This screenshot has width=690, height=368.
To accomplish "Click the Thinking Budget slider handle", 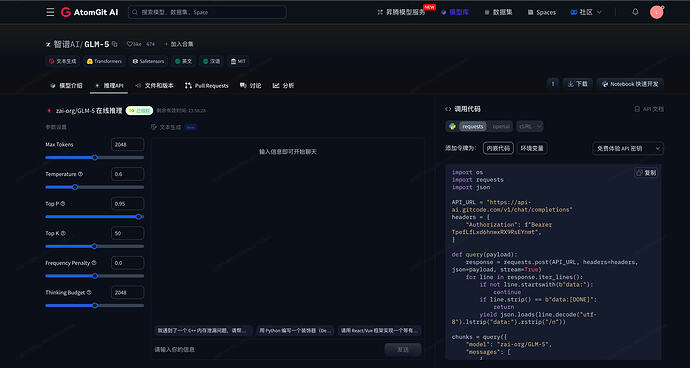I will point(95,305).
